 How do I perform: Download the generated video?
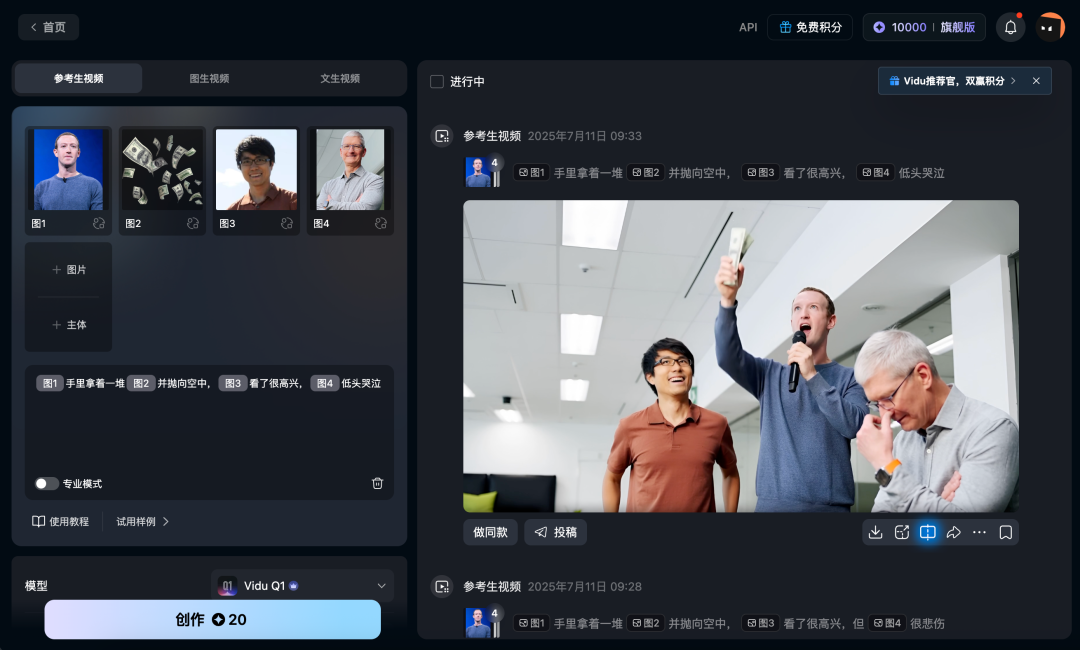click(x=875, y=532)
